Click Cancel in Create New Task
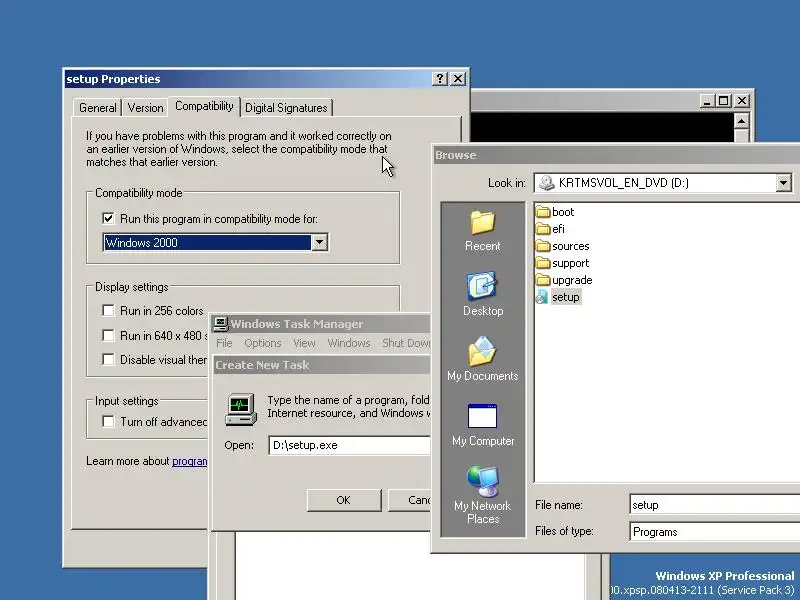Screen dimensions: 800x600 click(x=410, y=500)
